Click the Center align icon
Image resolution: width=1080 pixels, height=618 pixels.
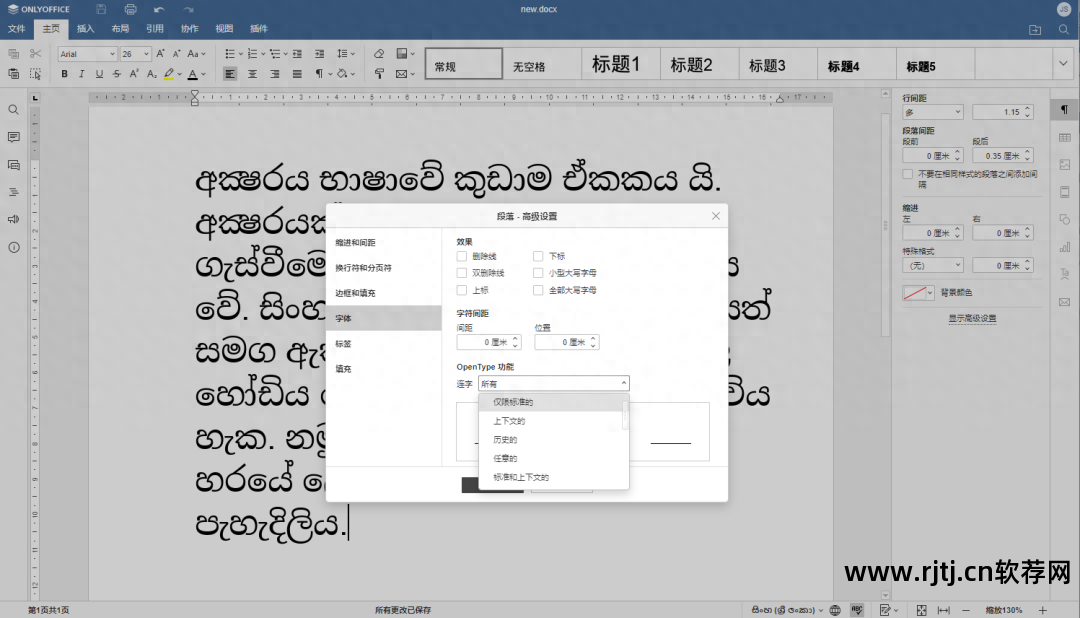[252, 74]
